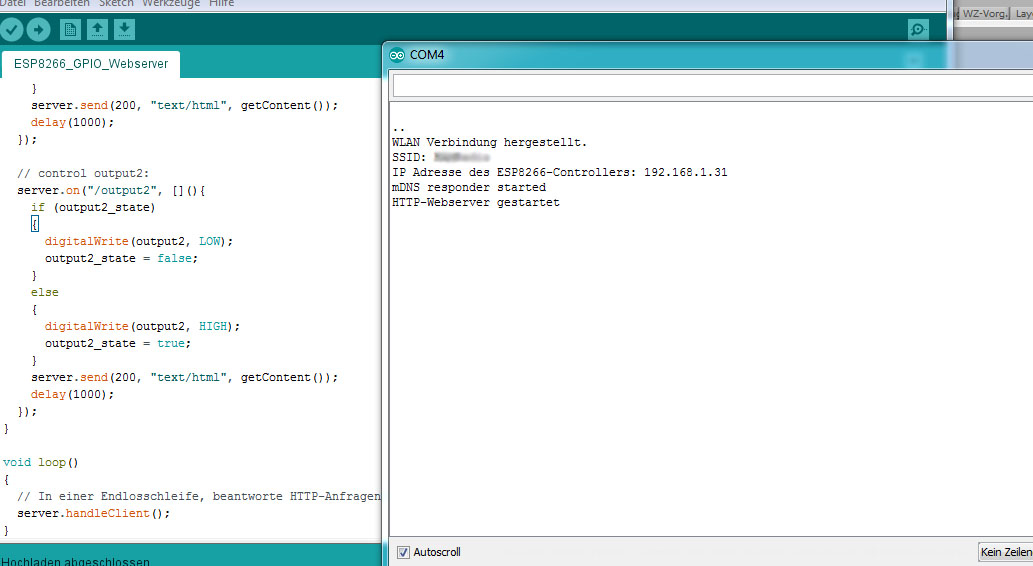This screenshot has width=1033, height=566.
Task: Open the Datei menu
Action: coord(13,4)
